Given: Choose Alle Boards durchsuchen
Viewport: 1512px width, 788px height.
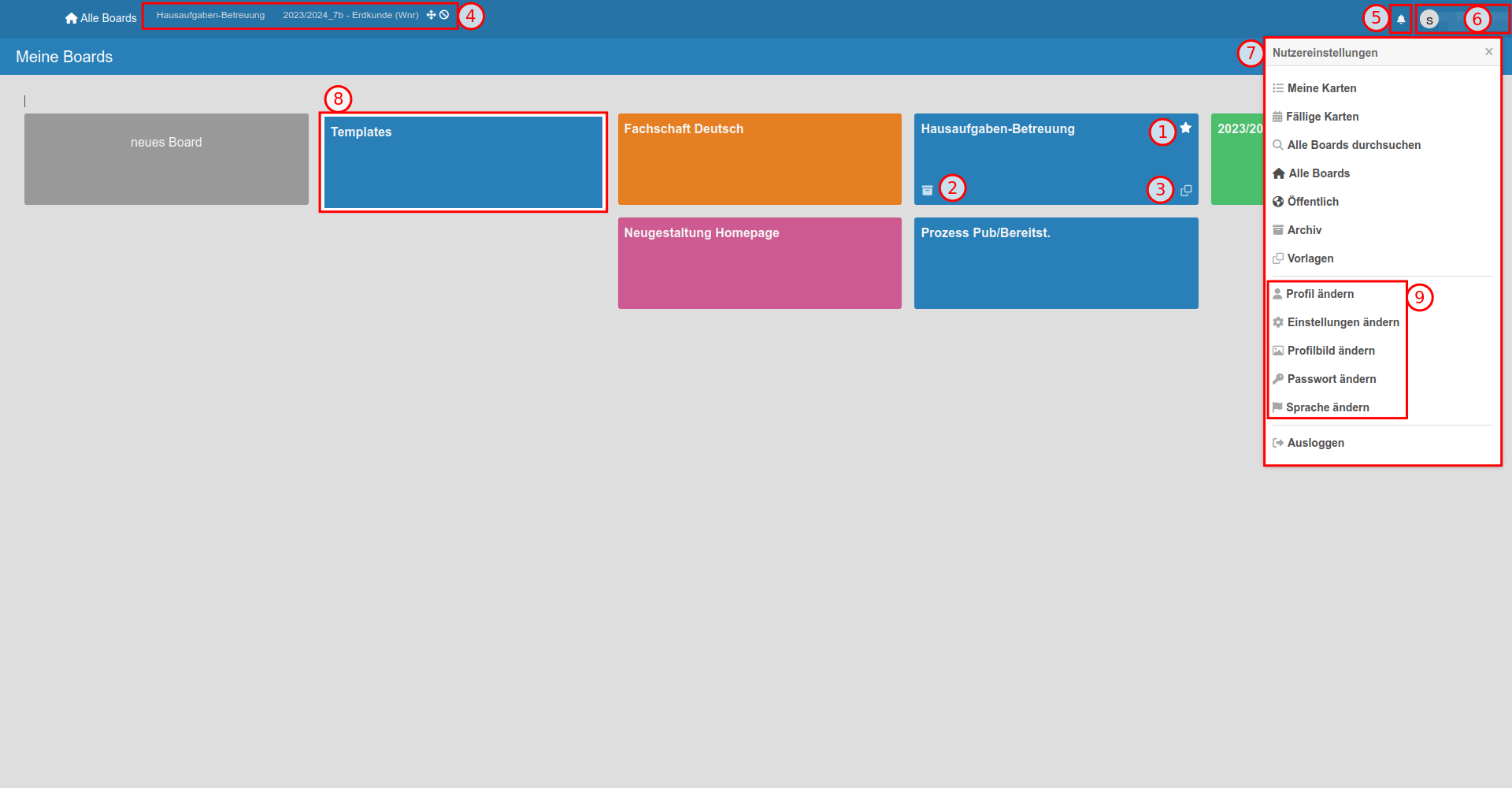Looking at the screenshot, I should coord(1354,145).
